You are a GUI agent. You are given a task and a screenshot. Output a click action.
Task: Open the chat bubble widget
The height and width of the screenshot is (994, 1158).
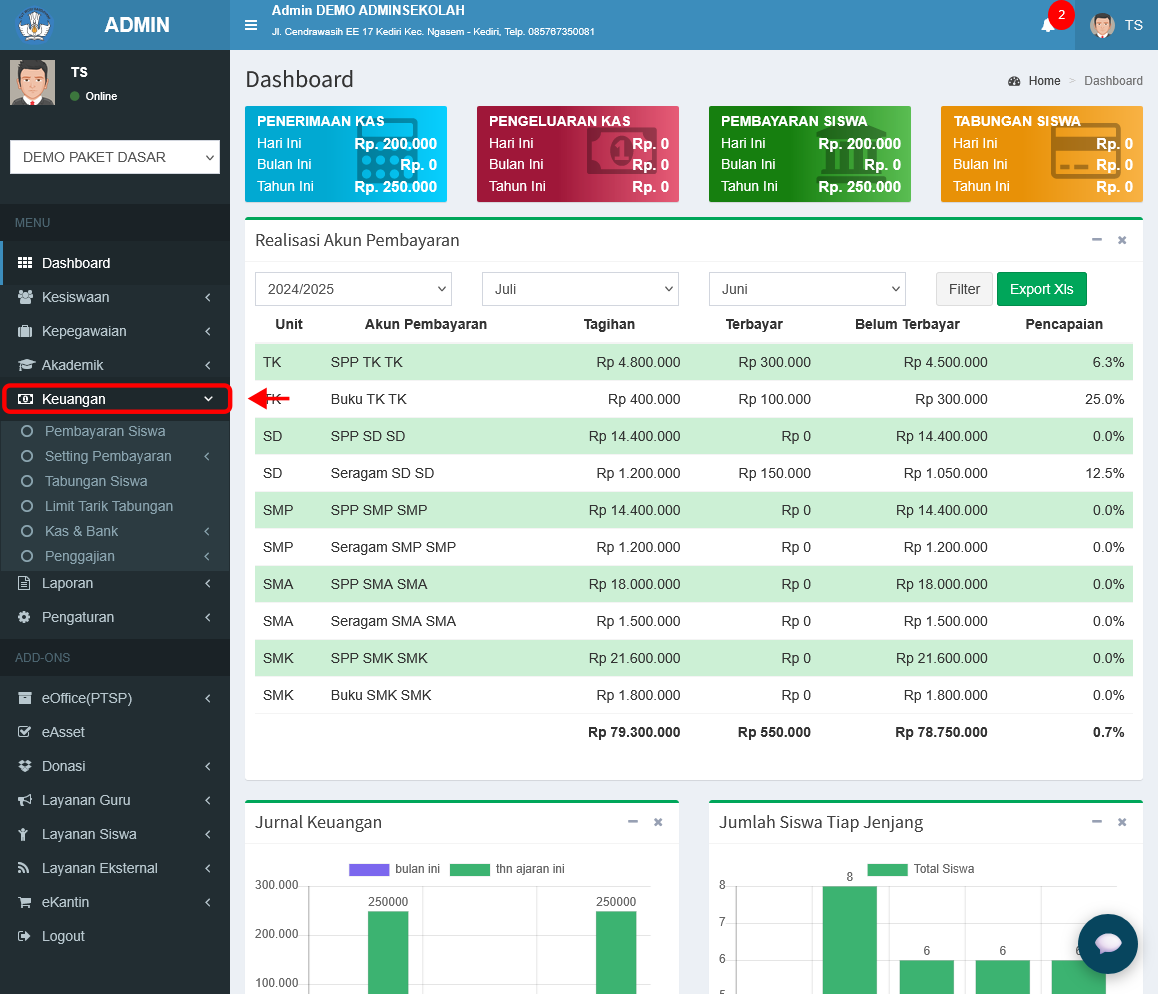point(1107,944)
